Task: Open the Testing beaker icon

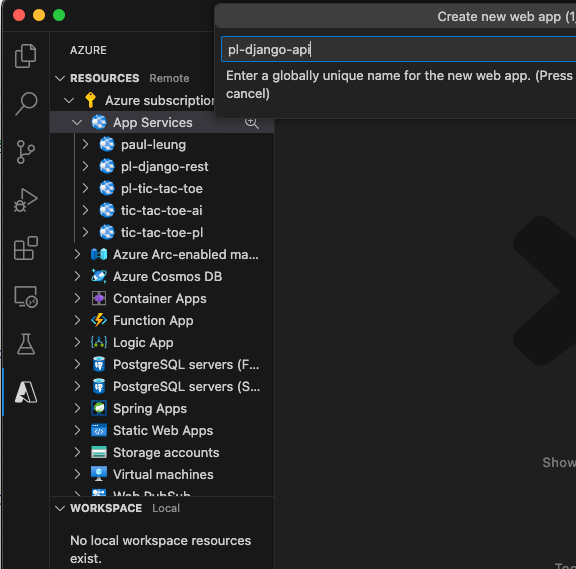Action: pyautogui.click(x=26, y=344)
